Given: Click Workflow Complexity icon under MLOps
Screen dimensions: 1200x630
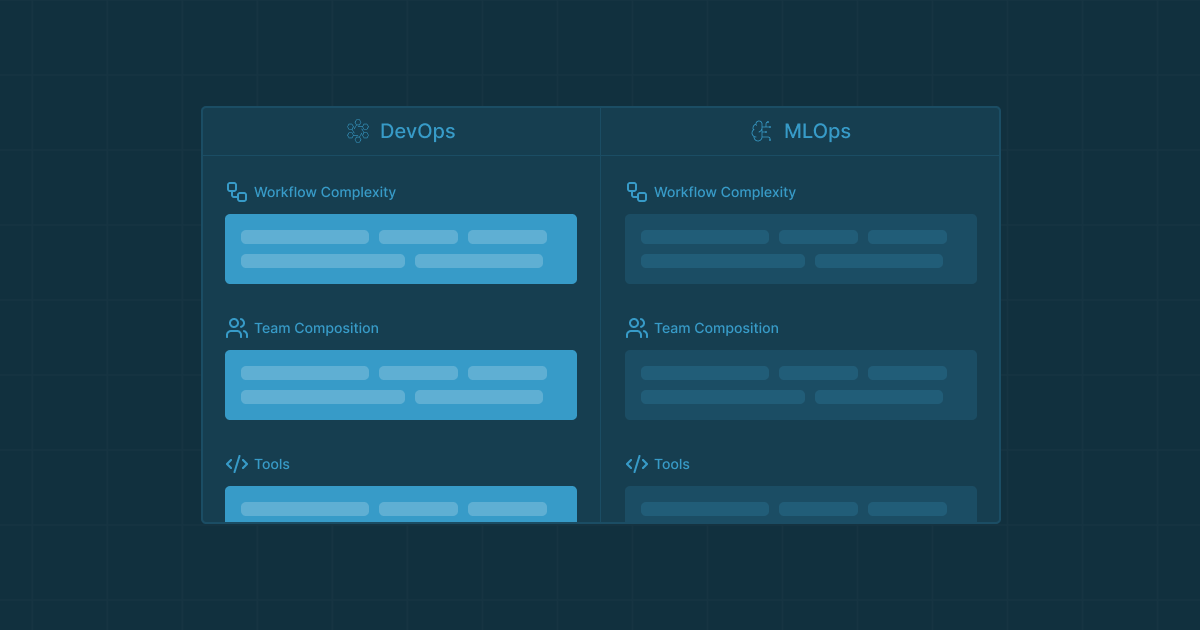Looking at the screenshot, I should click(x=637, y=192).
